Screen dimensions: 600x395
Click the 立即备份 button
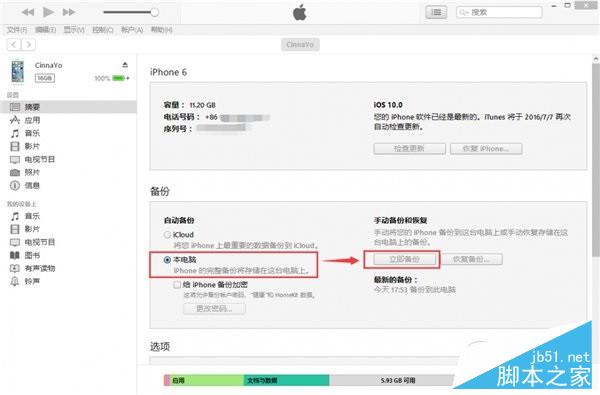[x=404, y=259]
